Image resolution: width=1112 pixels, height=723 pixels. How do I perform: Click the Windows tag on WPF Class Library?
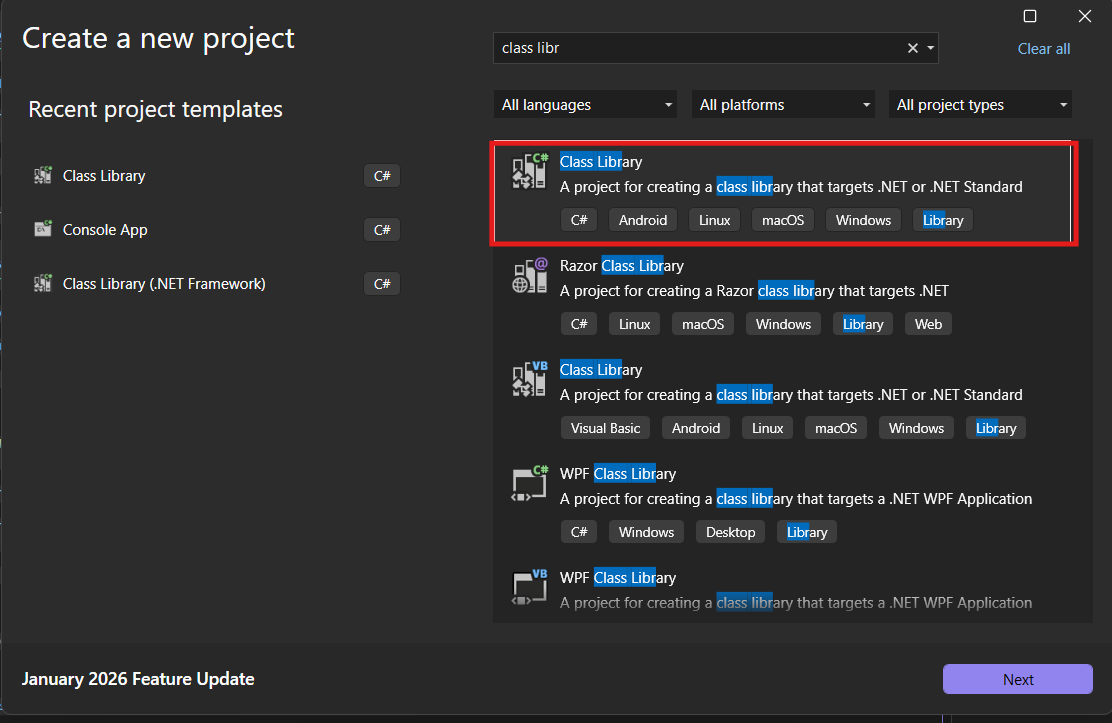pyautogui.click(x=646, y=531)
